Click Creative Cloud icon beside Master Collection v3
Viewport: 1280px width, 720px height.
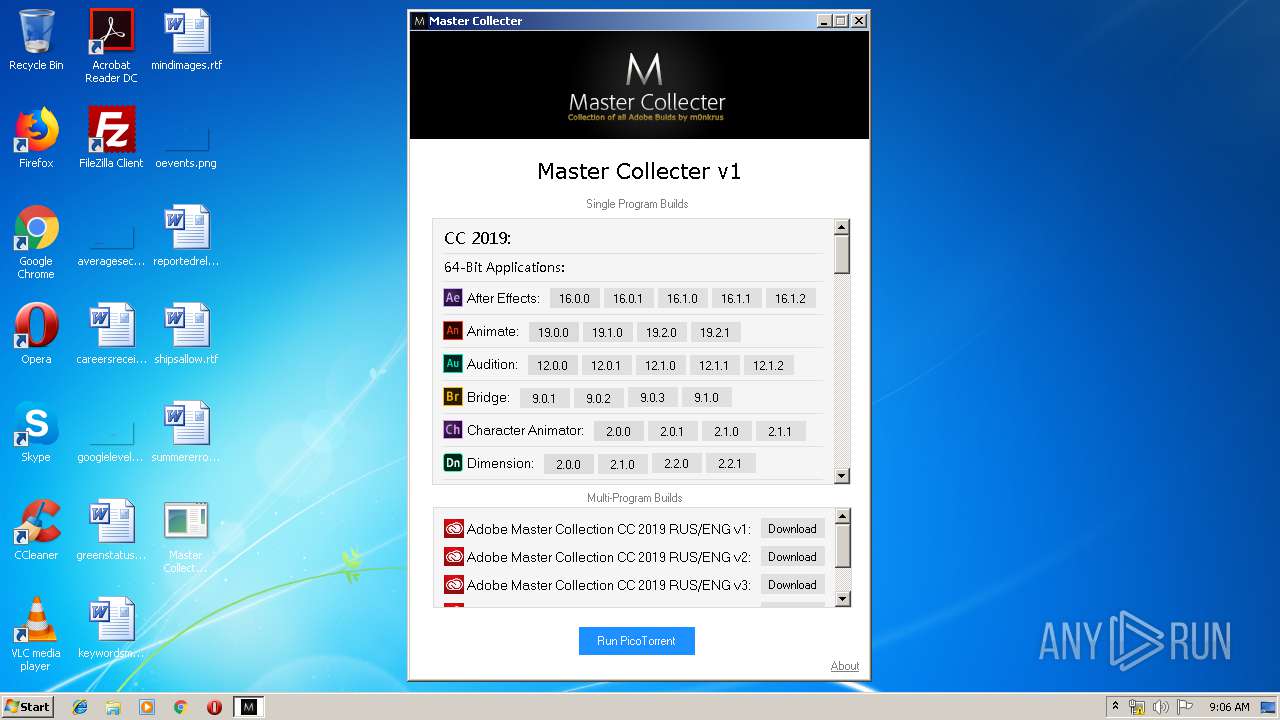click(454, 585)
